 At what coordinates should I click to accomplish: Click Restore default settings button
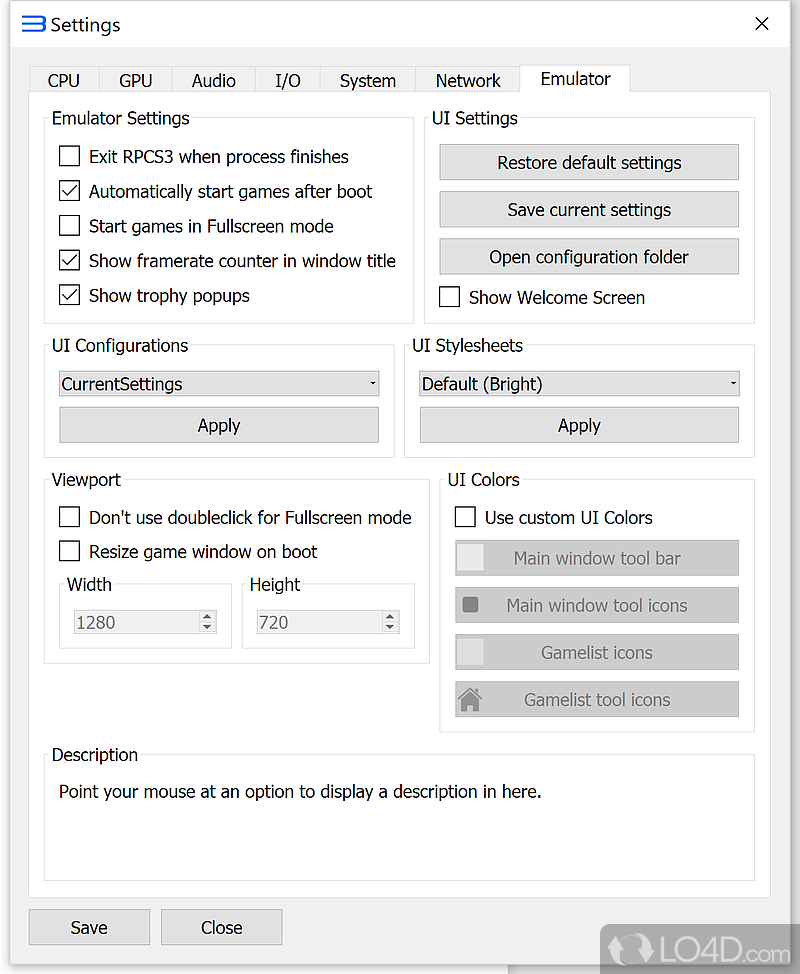click(x=589, y=162)
